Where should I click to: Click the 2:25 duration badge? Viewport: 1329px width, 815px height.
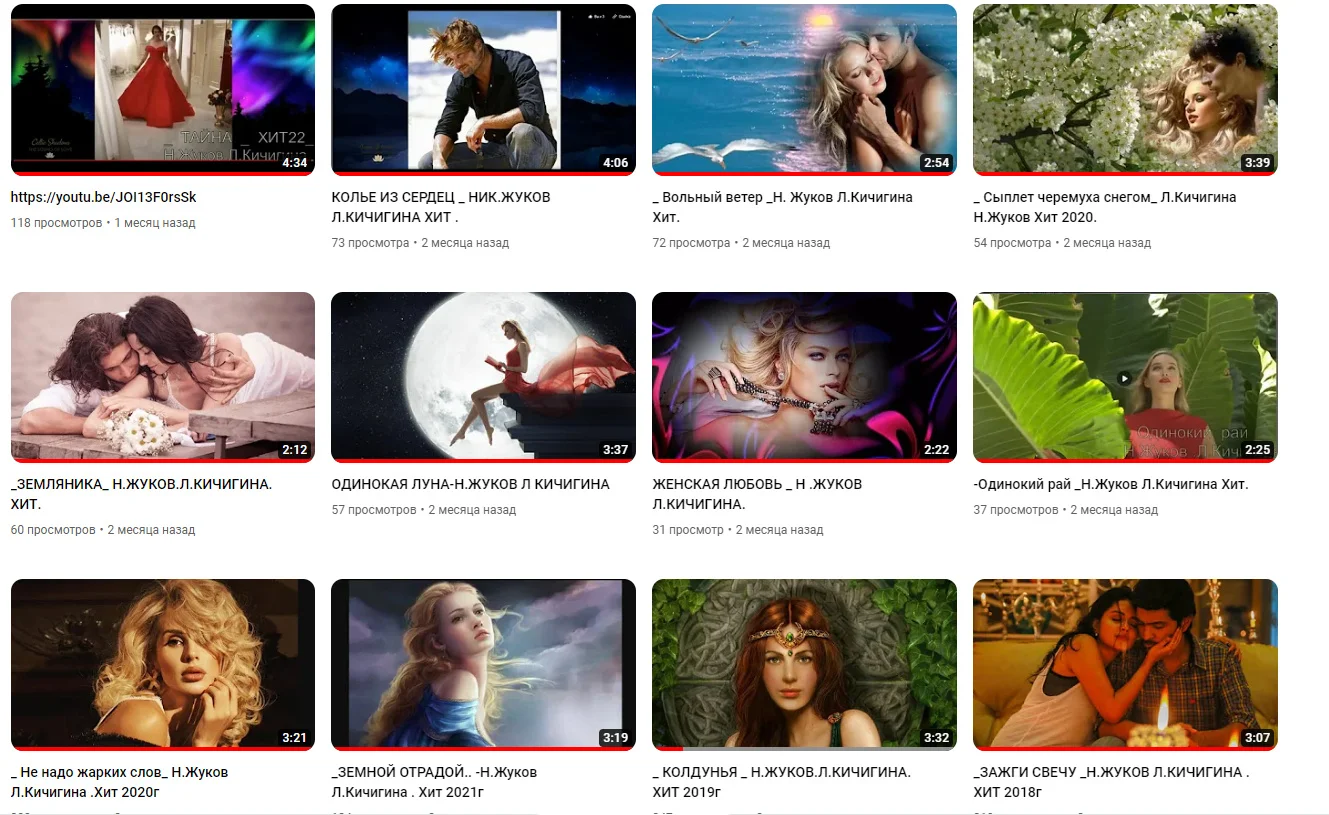(x=1257, y=449)
